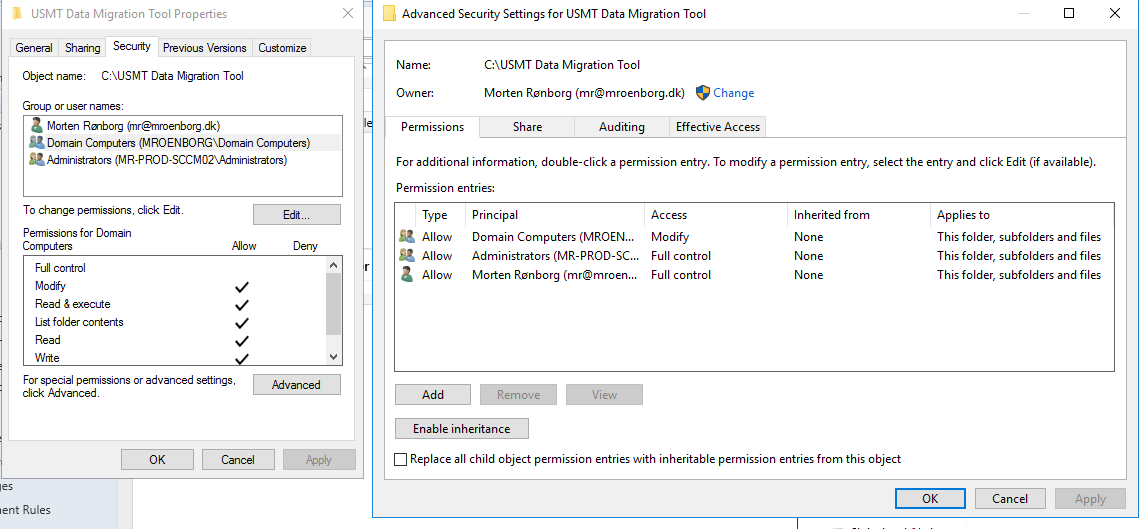Click Apply in the Properties dialog
Viewport: 1140px width, 529px height.
(x=318, y=460)
